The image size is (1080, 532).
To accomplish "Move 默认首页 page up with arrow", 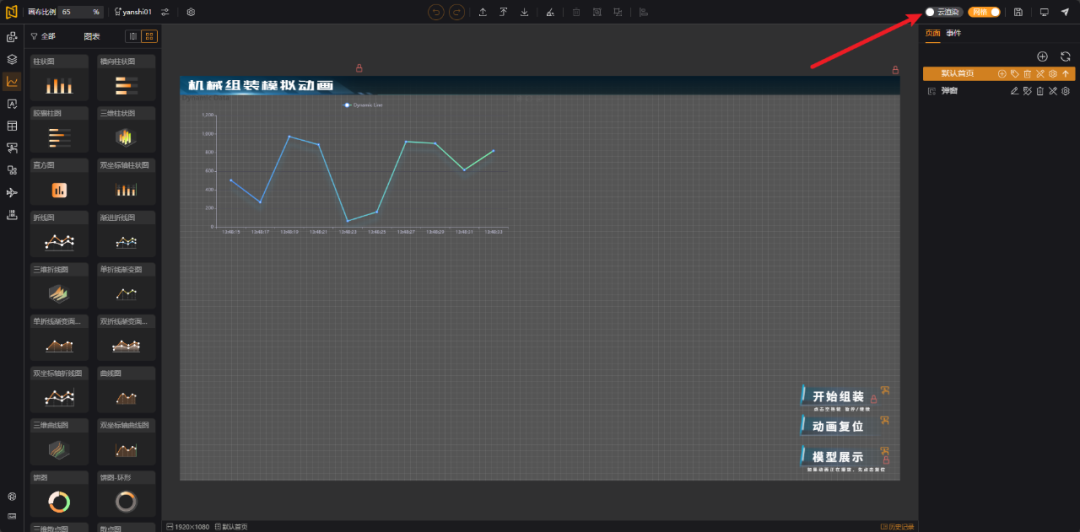I will pyautogui.click(x=1066, y=74).
